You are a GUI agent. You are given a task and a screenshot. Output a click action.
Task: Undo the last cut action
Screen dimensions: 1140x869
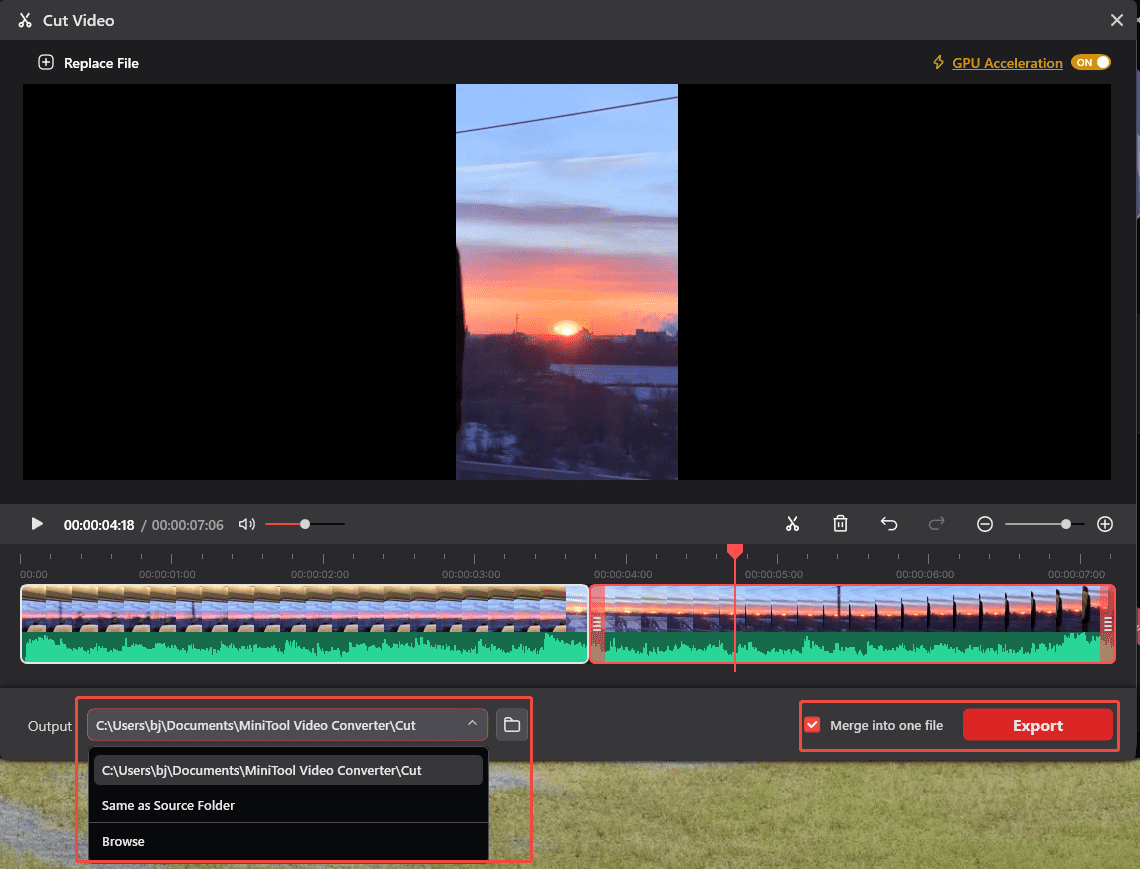[x=888, y=524]
